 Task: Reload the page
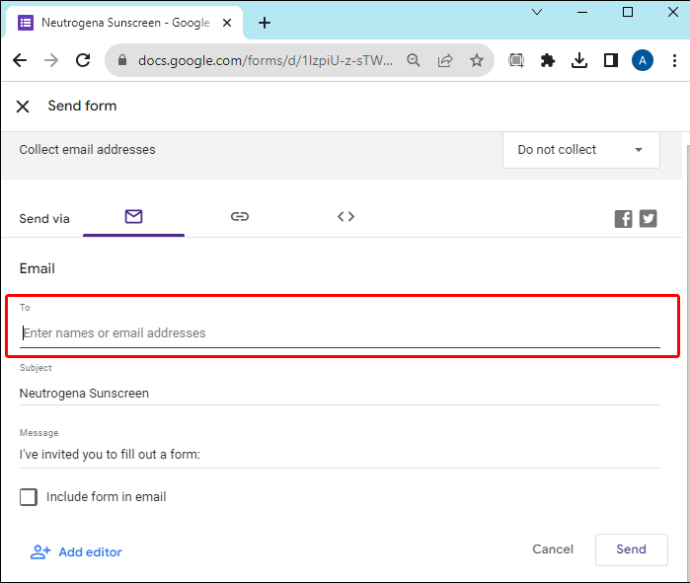click(83, 60)
